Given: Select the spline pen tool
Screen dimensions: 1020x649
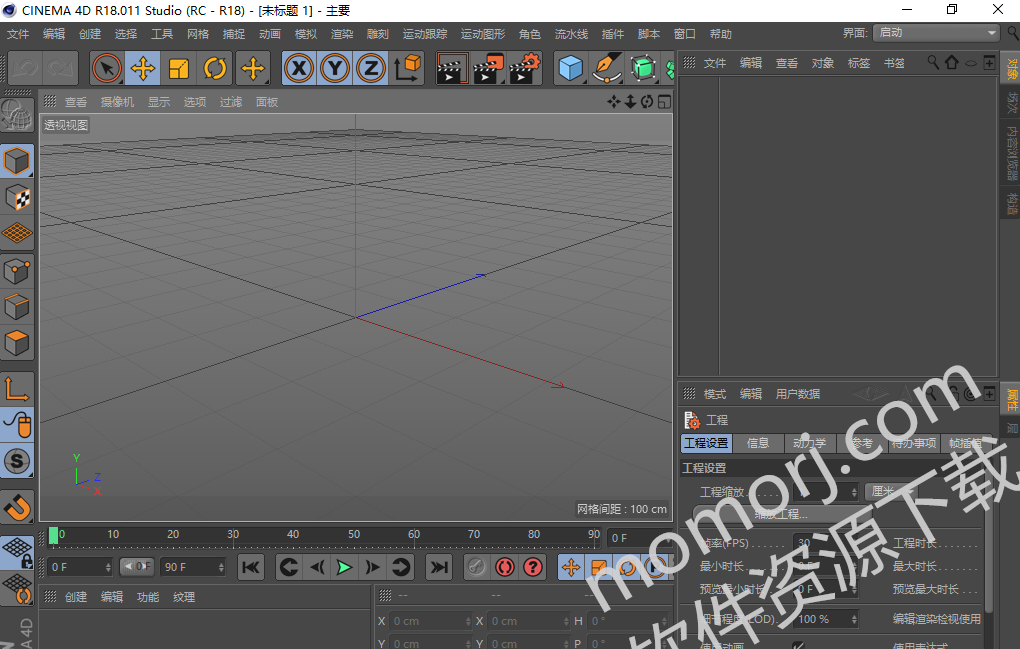Looking at the screenshot, I should [606, 68].
